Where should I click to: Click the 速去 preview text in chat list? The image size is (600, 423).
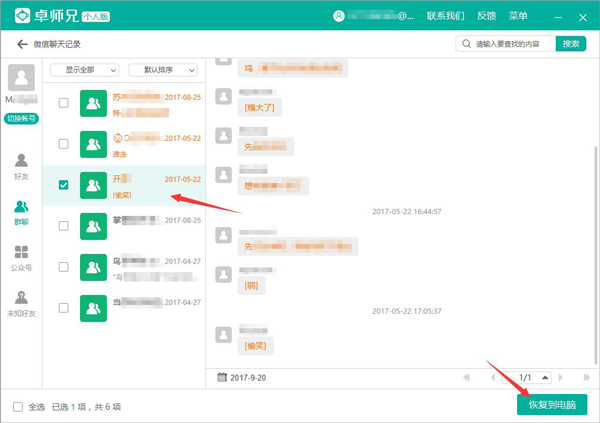point(119,154)
